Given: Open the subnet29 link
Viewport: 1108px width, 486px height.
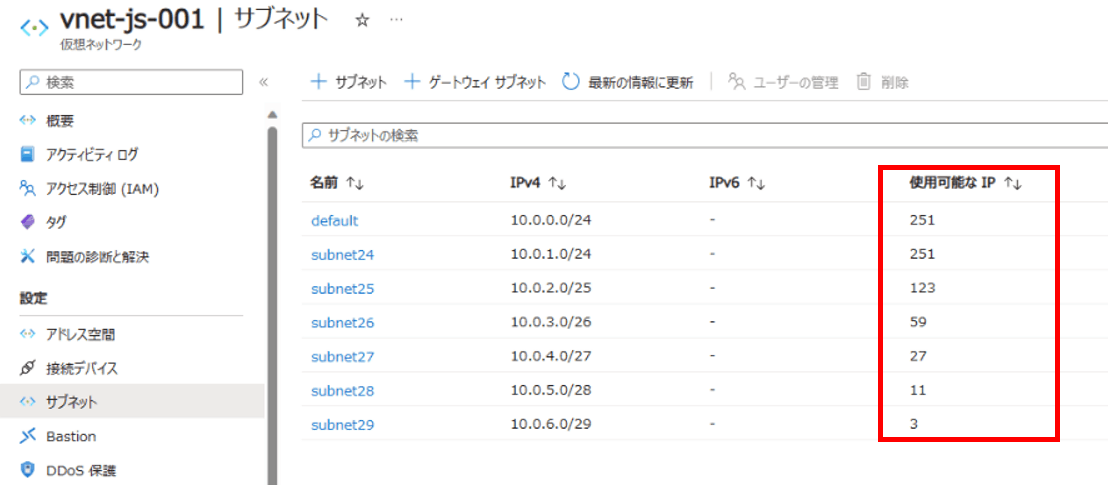Looking at the screenshot, I should [x=342, y=425].
